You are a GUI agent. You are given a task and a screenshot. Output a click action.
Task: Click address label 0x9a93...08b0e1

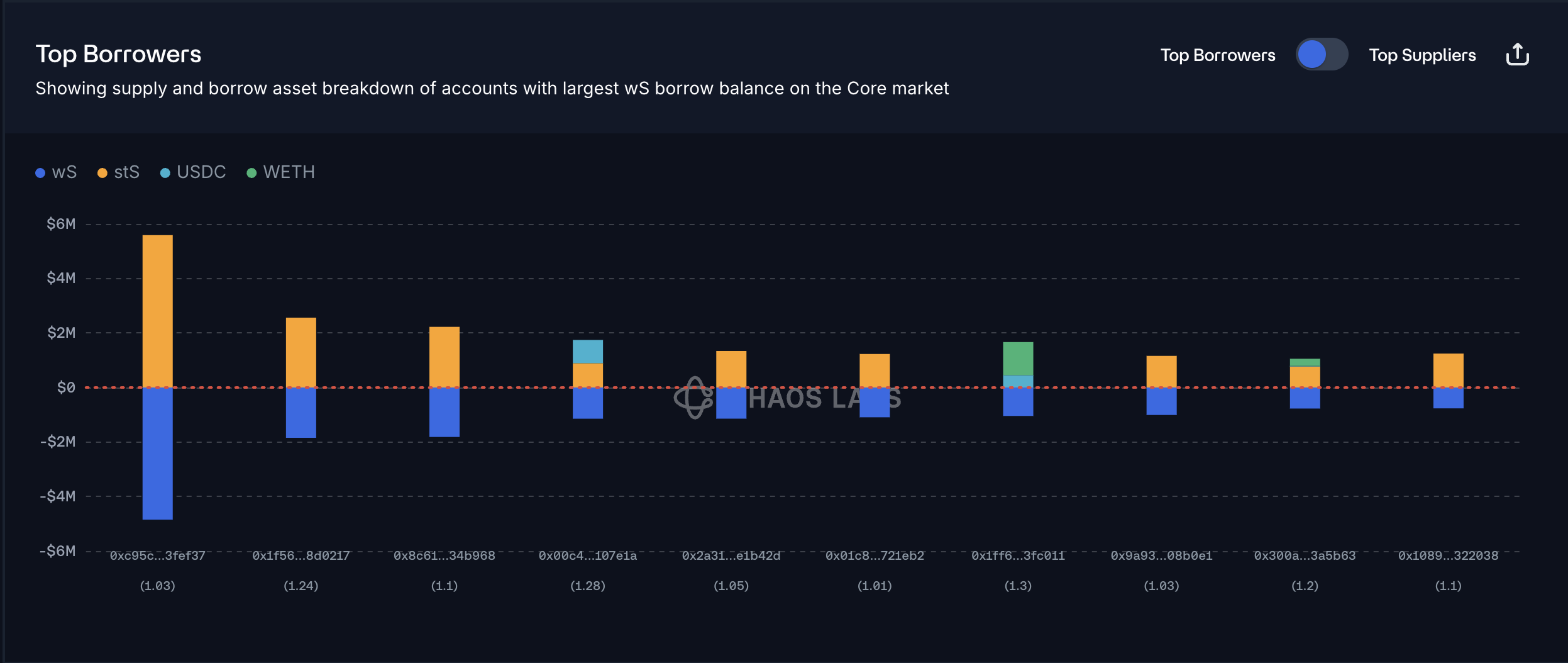(x=1161, y=556)
